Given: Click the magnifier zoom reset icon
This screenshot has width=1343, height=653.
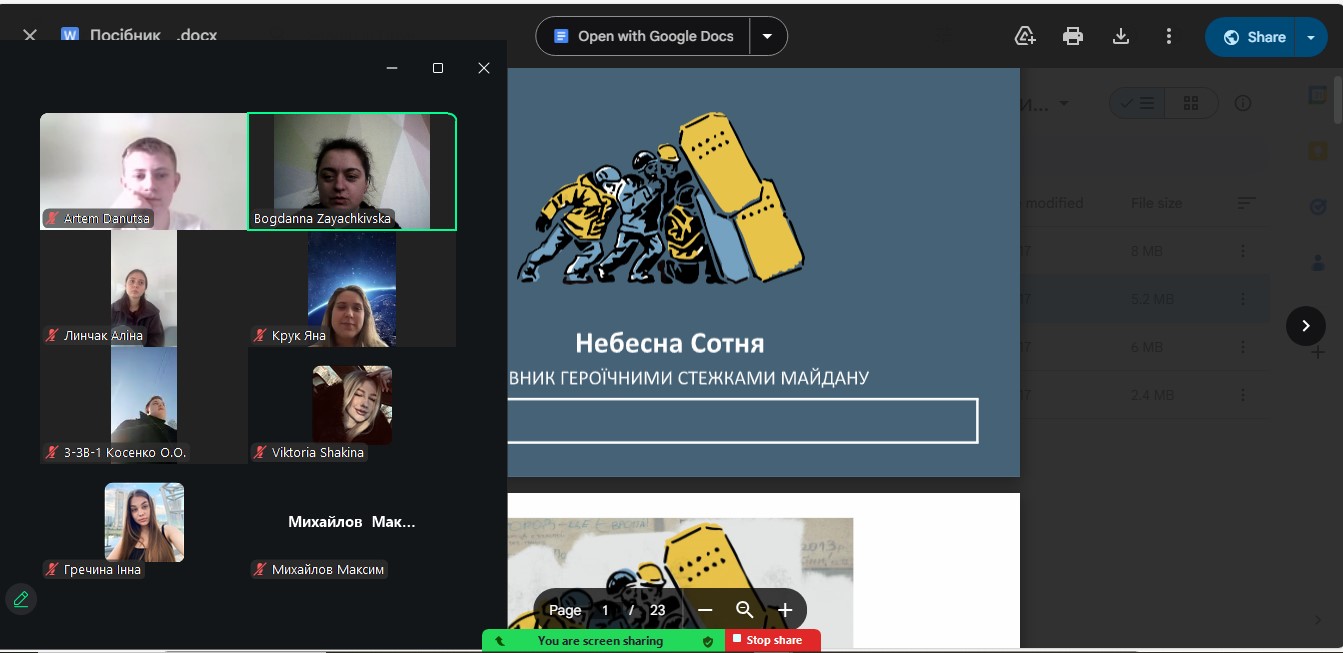Looking at the screenshot, I should coord(745,610).
